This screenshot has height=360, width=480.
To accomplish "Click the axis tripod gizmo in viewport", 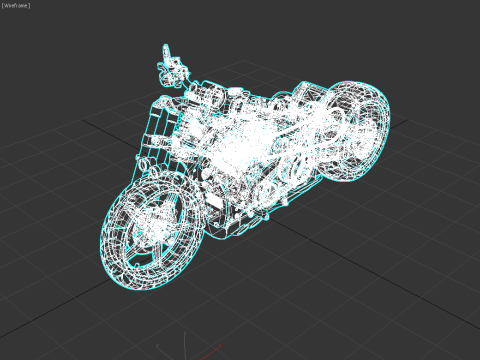I will [x=188, y=346].
